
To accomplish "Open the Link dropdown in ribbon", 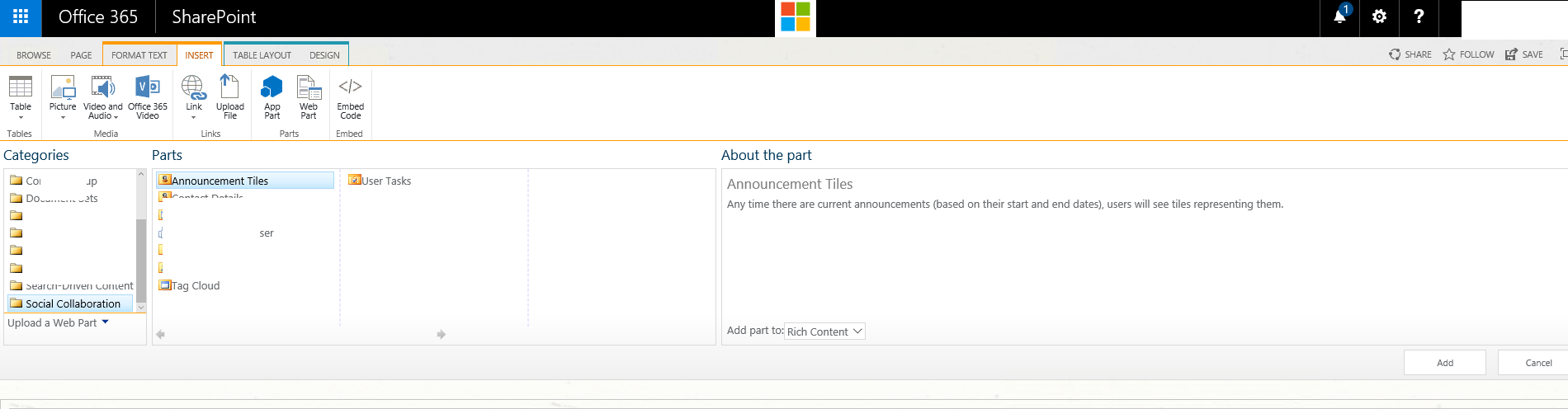I will tap(194, 97).
